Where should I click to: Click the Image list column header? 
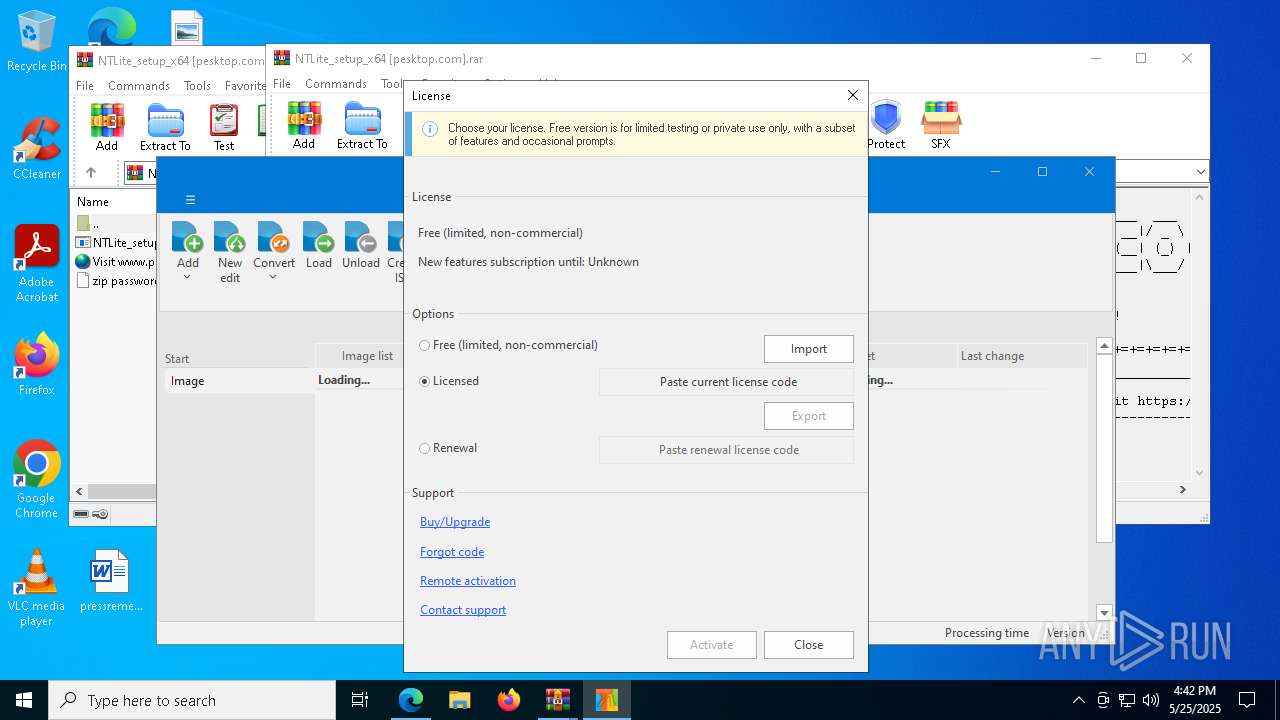tap(367, 356)
